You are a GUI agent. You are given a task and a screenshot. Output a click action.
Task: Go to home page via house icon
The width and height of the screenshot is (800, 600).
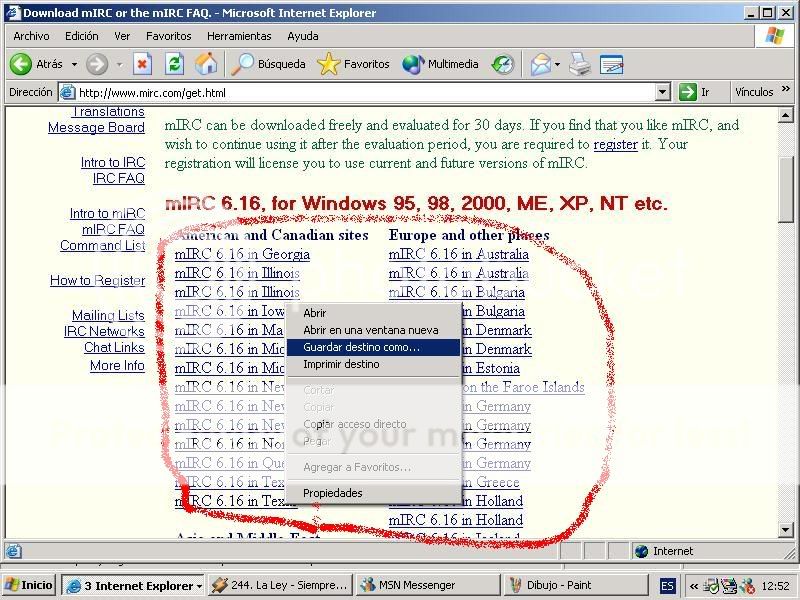(206, 64)
